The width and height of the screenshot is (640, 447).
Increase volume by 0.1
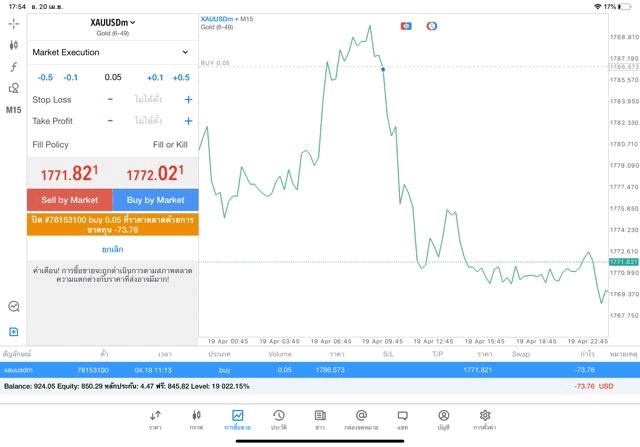click(155, 78)
